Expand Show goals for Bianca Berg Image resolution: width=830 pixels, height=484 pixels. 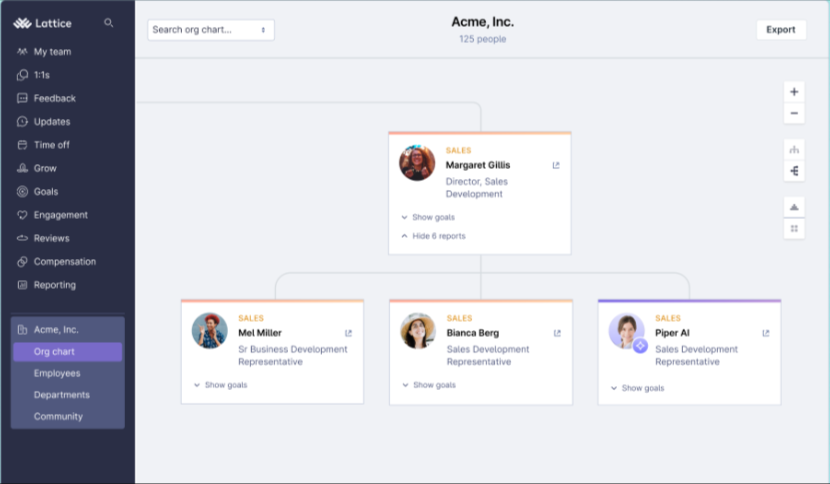click(429, 385)
